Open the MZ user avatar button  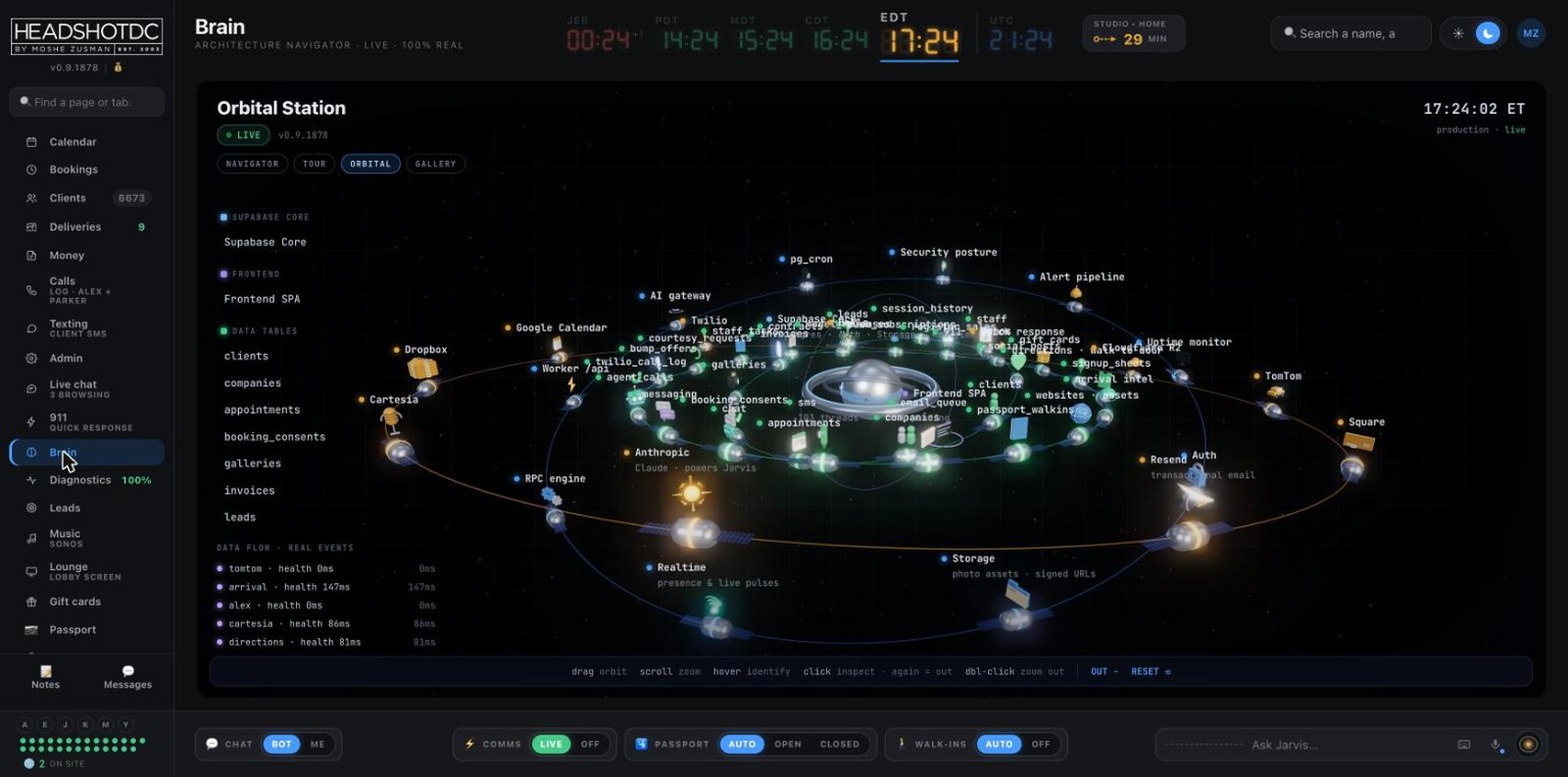click(1531, 33)
